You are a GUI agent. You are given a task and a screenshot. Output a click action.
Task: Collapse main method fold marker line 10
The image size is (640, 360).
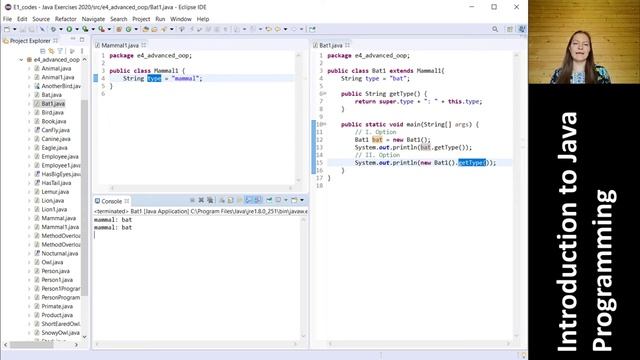point(325,124)
